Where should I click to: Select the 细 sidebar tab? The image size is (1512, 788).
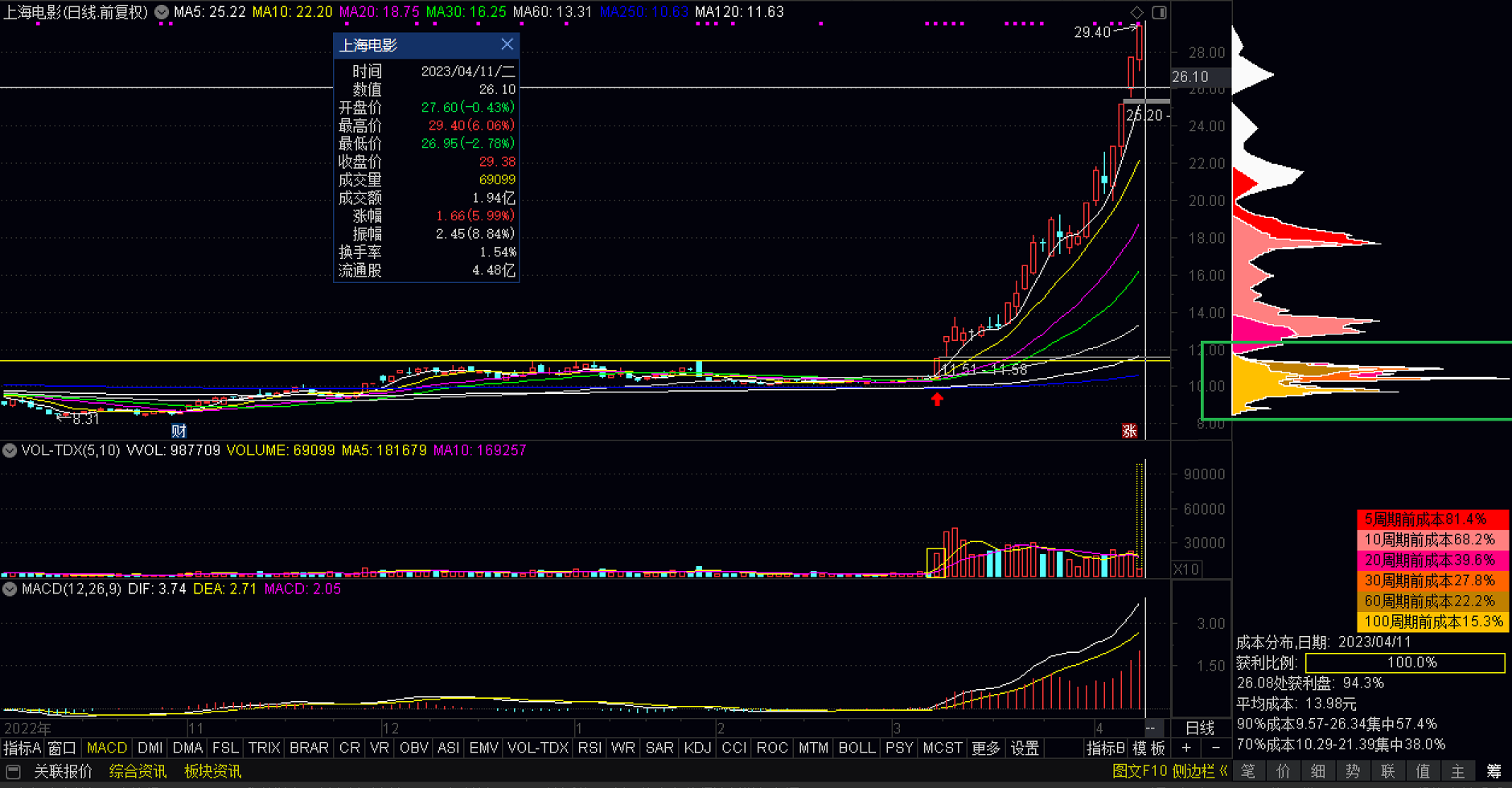(1318, 771)
